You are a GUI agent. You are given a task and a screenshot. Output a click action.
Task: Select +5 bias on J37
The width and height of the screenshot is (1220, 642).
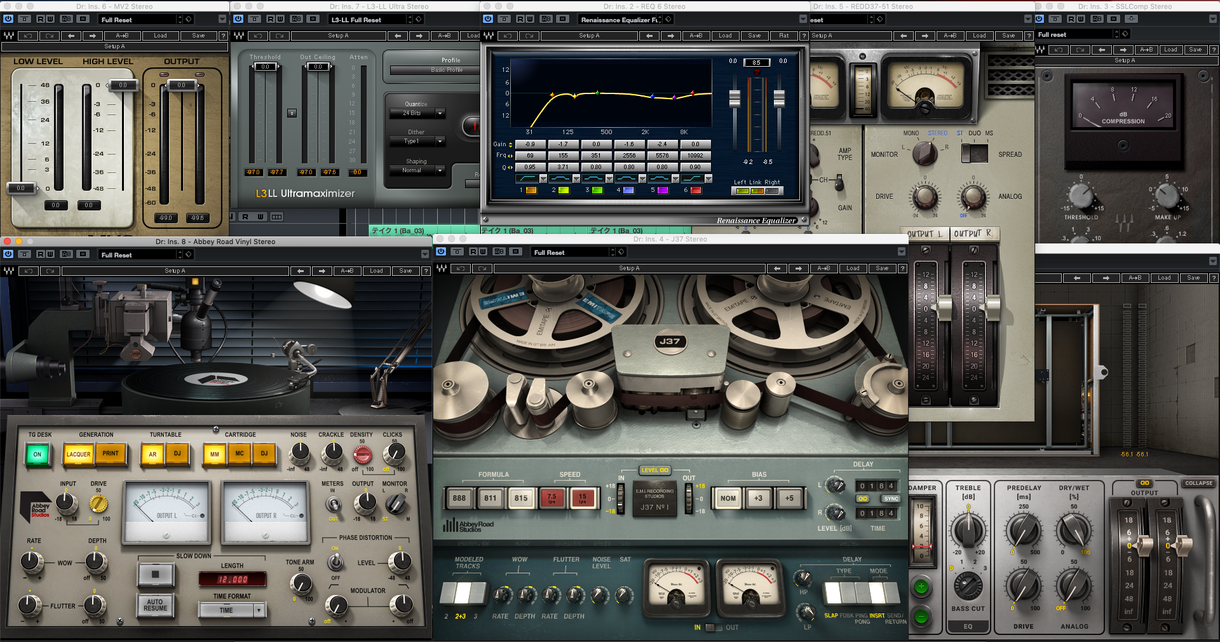pos(790,498)
